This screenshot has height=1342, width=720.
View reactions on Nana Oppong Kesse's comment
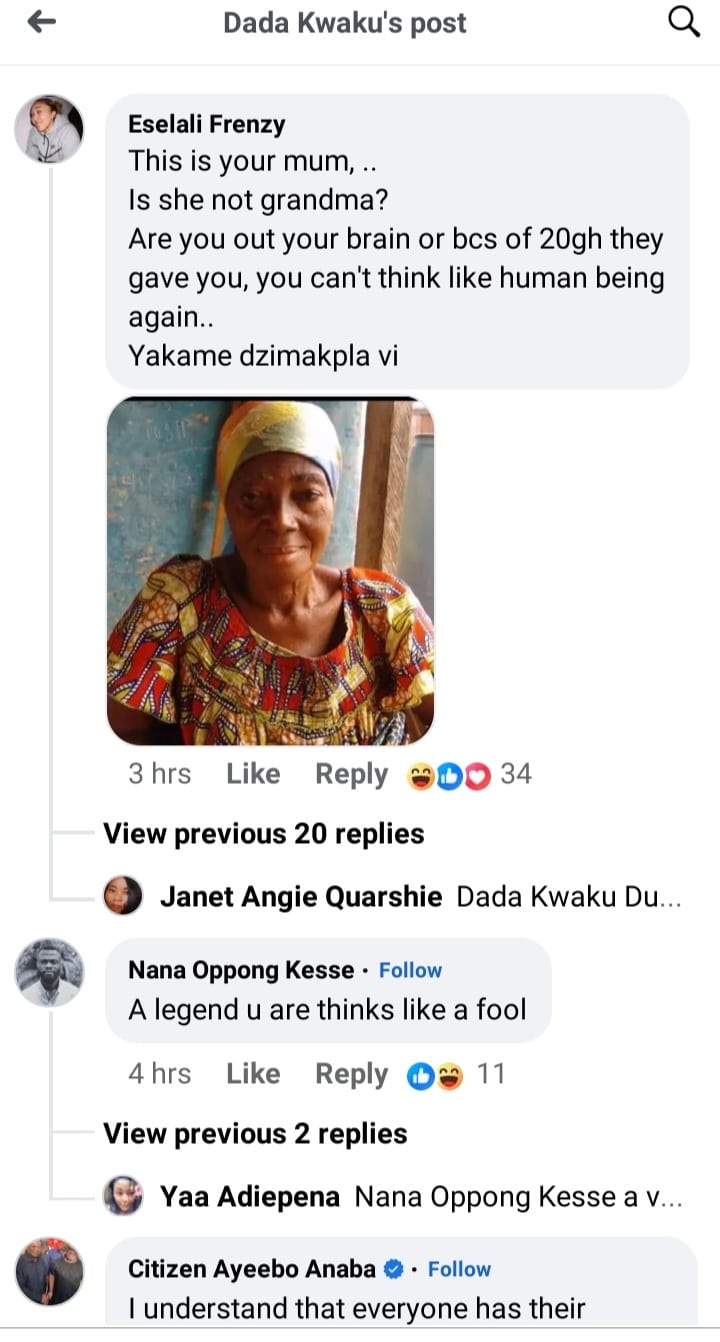[x=435, y=1076]
